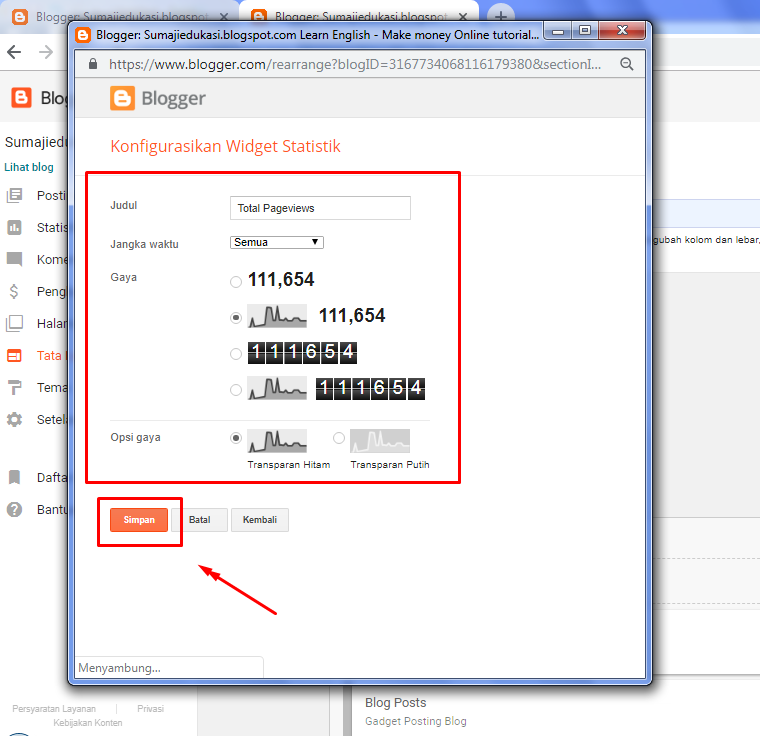The width and height of the screenshot is (760, 736).
Task: Click the Kembali back button
Action: (x=260, y=520)
